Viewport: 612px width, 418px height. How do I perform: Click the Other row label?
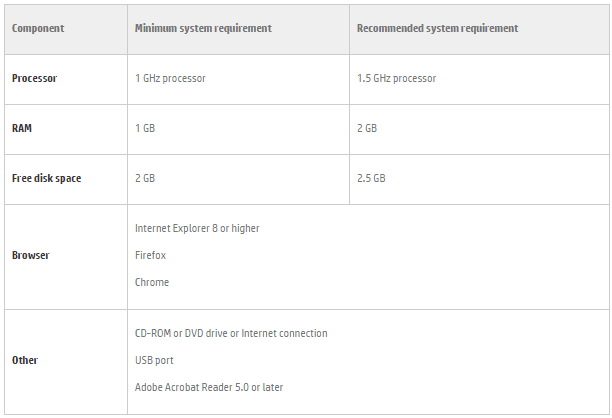pyautogui.click(x=25, y=360)
